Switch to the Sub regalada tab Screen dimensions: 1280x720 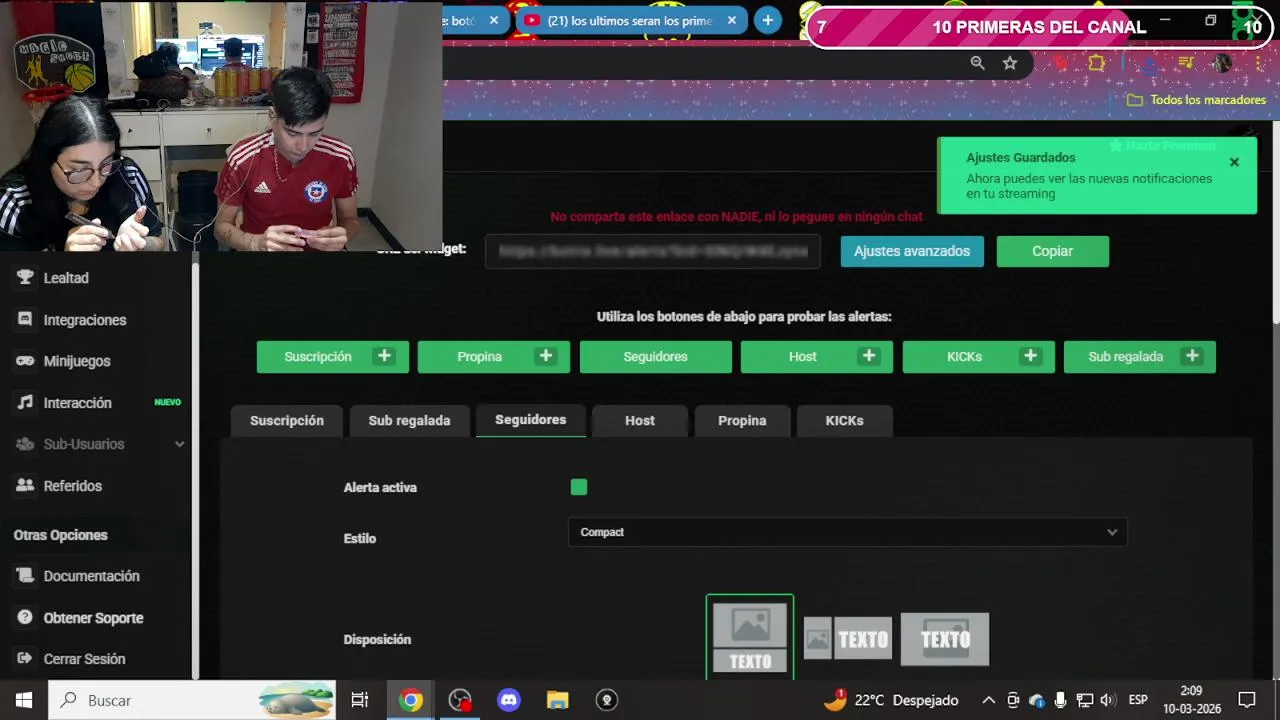pos(409,421)
